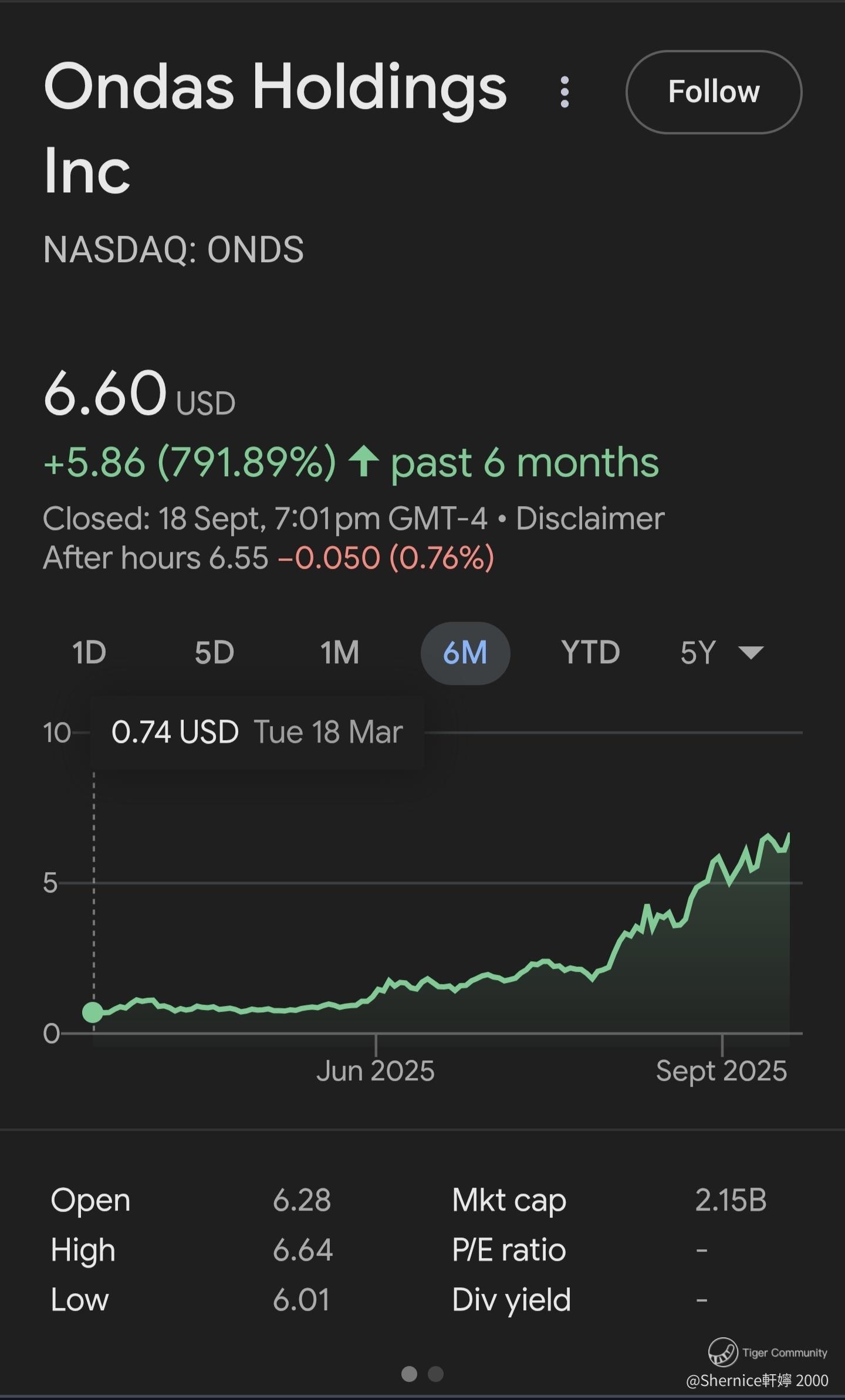845x1400 pixels.
Task: Click the Tiger Community logo icon
Action: pyautogui.click(x=723, y=1352)
